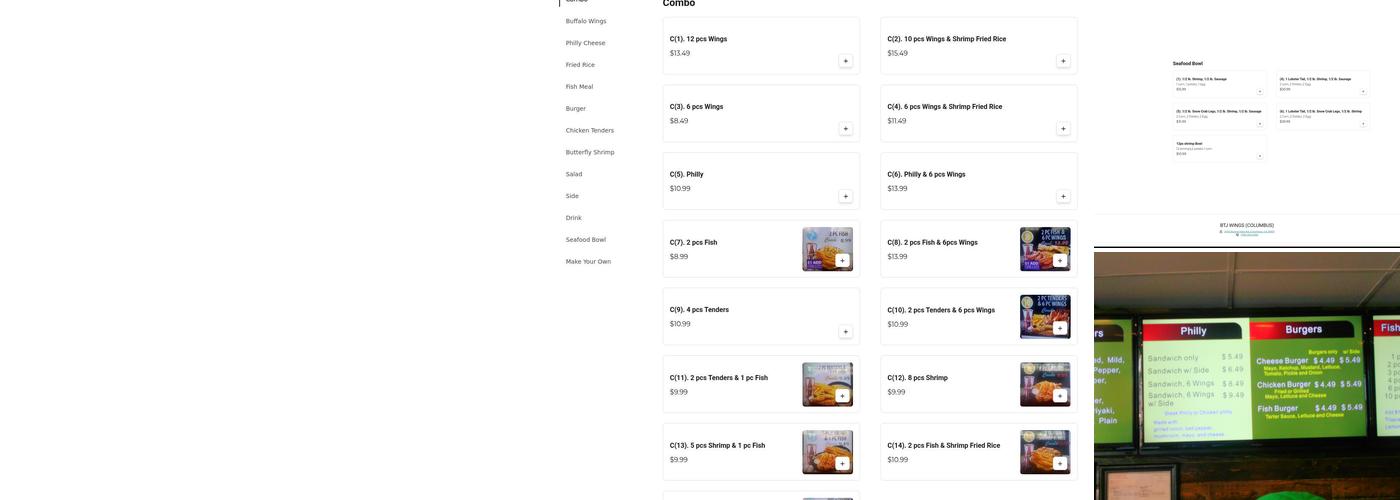Click plus icon for 10 pcs Wings & Shrimp Fried Rice
Screen dimensions: 1400x500
pos(1063,61)
